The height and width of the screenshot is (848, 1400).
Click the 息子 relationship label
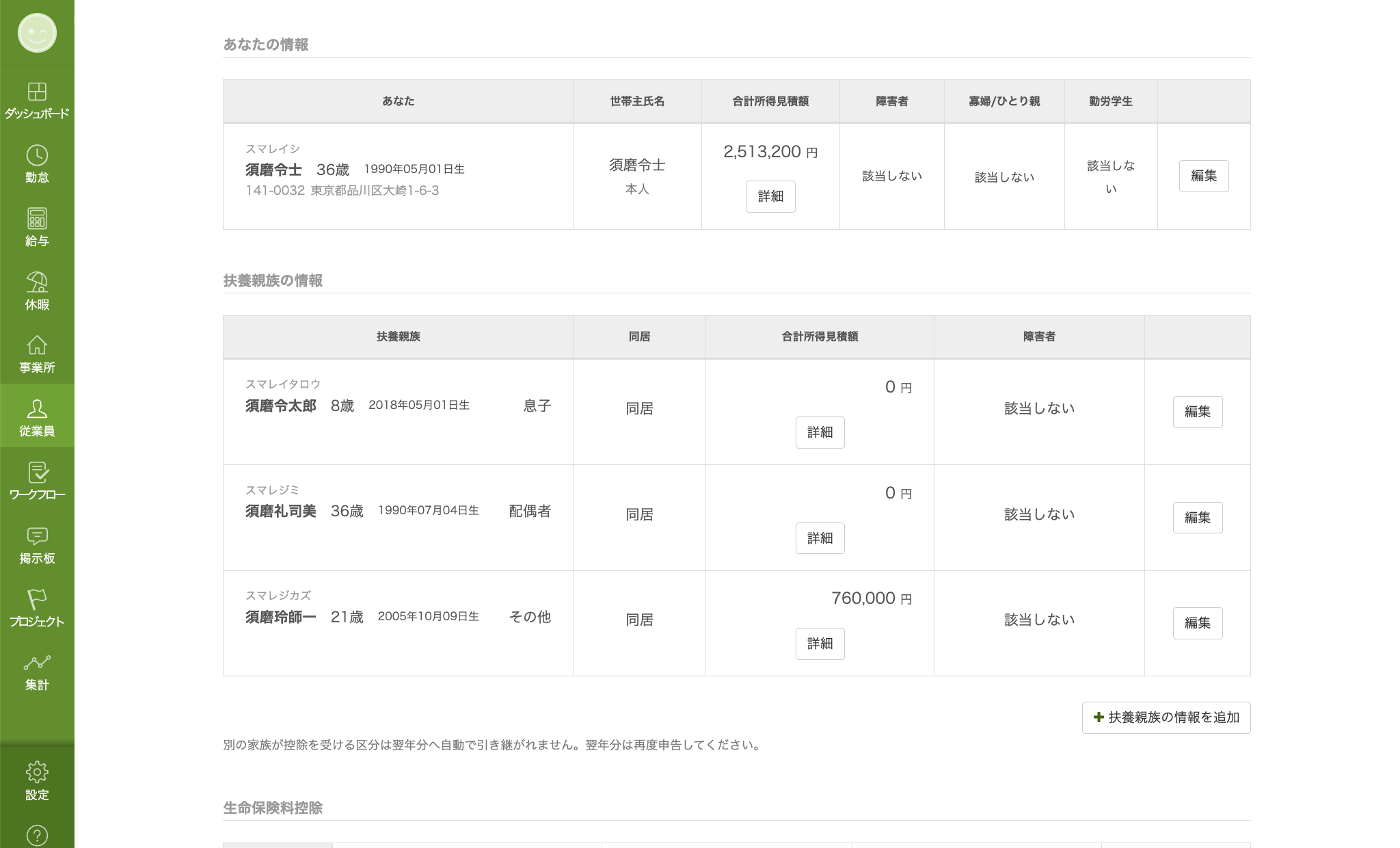point(537,406)
